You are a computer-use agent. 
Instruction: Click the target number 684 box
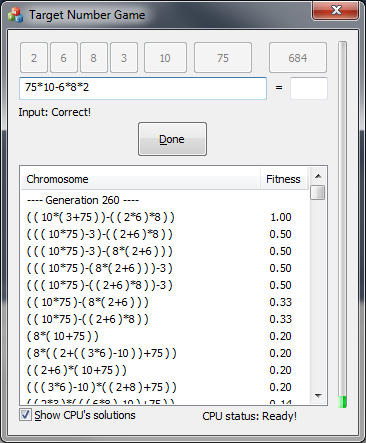click(298, 58)
